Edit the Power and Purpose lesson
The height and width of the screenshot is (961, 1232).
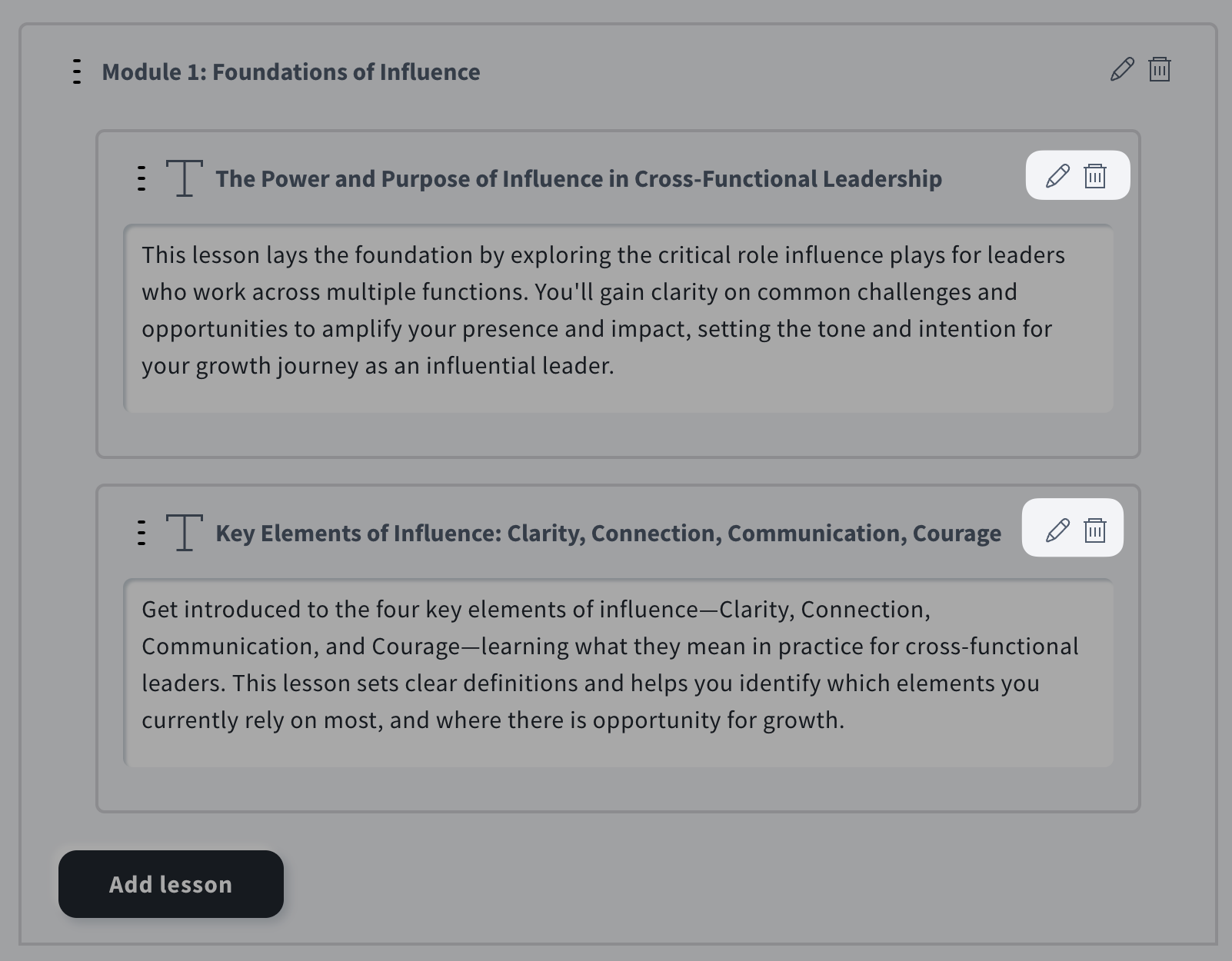[x=1057, y=176]
